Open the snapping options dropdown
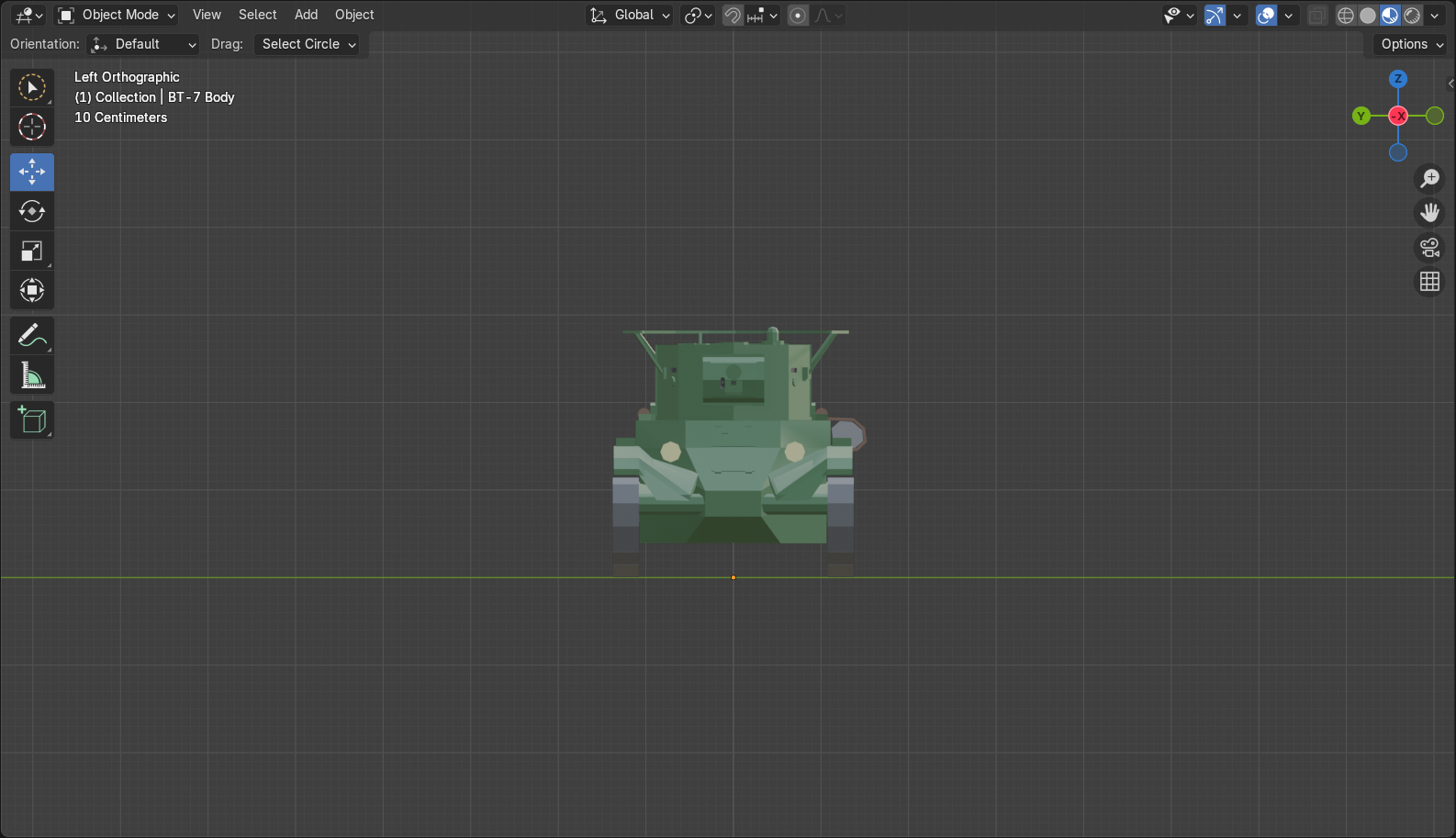The image size is (1456, 838). 763,15
